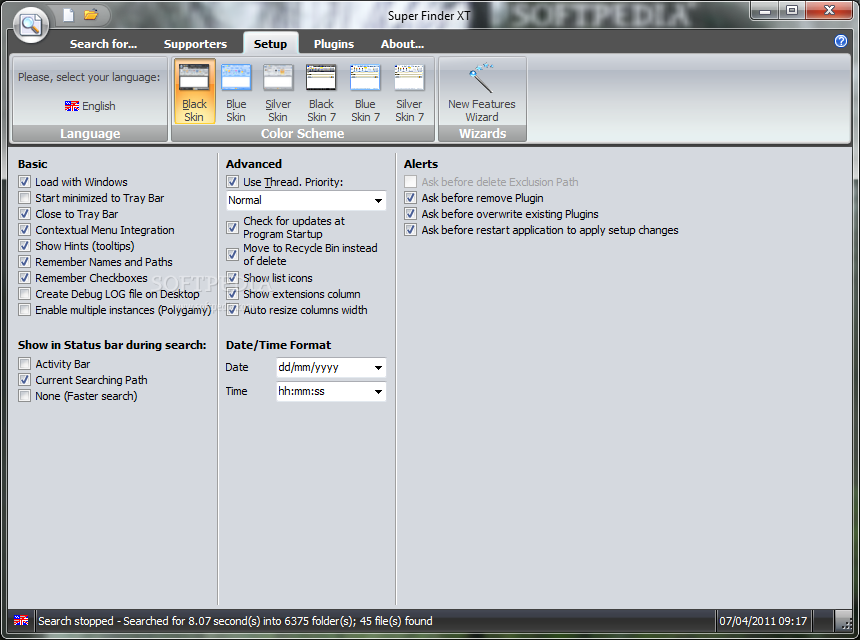Disable Auto resize columns width
Viewport: 860px width, 640px height.
pos(233,309)
